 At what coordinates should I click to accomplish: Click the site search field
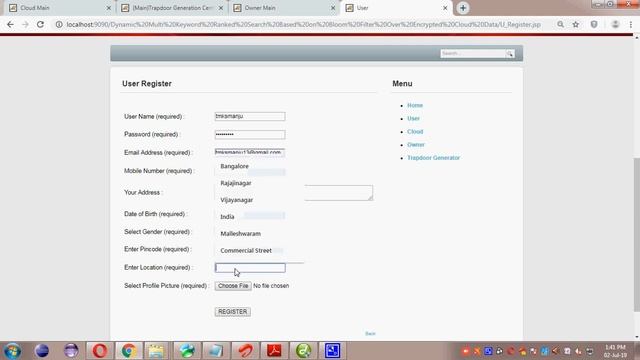pos(473,53)
